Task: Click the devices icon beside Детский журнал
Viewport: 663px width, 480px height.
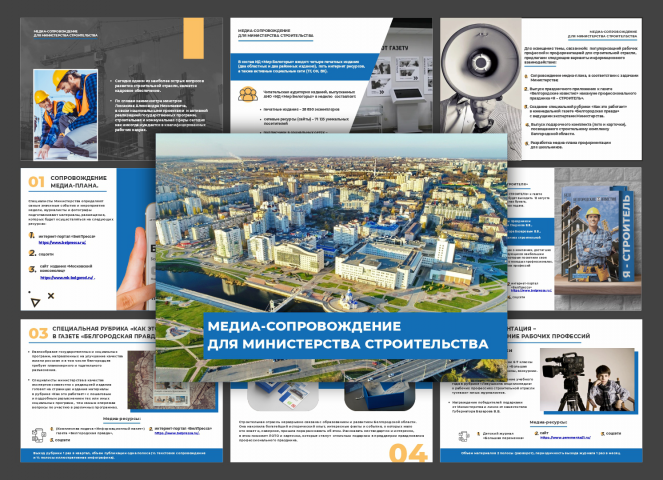Action: [x=464, y=436]
